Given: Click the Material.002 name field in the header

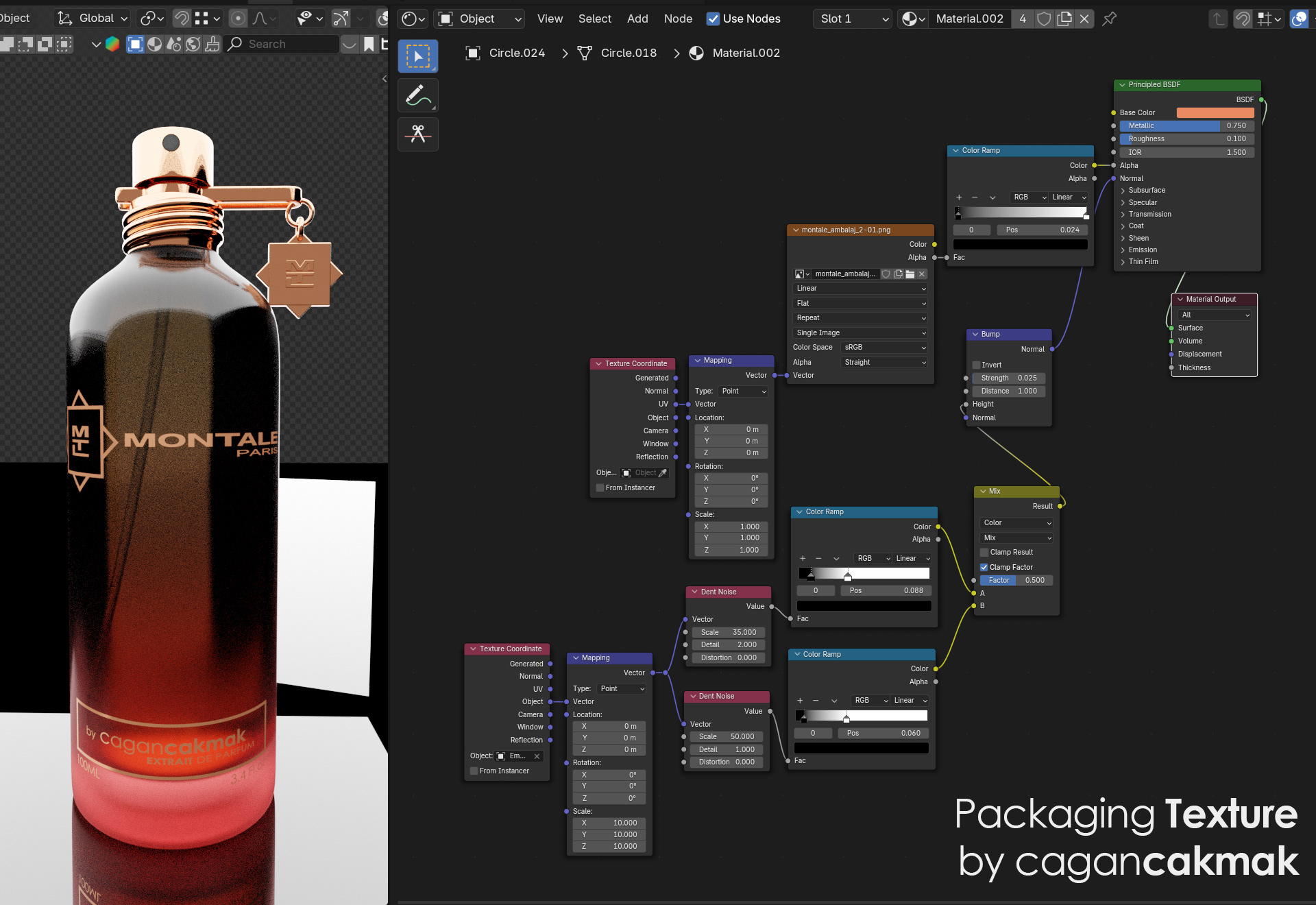Looking at the screenshot, I should coord(969,19).
